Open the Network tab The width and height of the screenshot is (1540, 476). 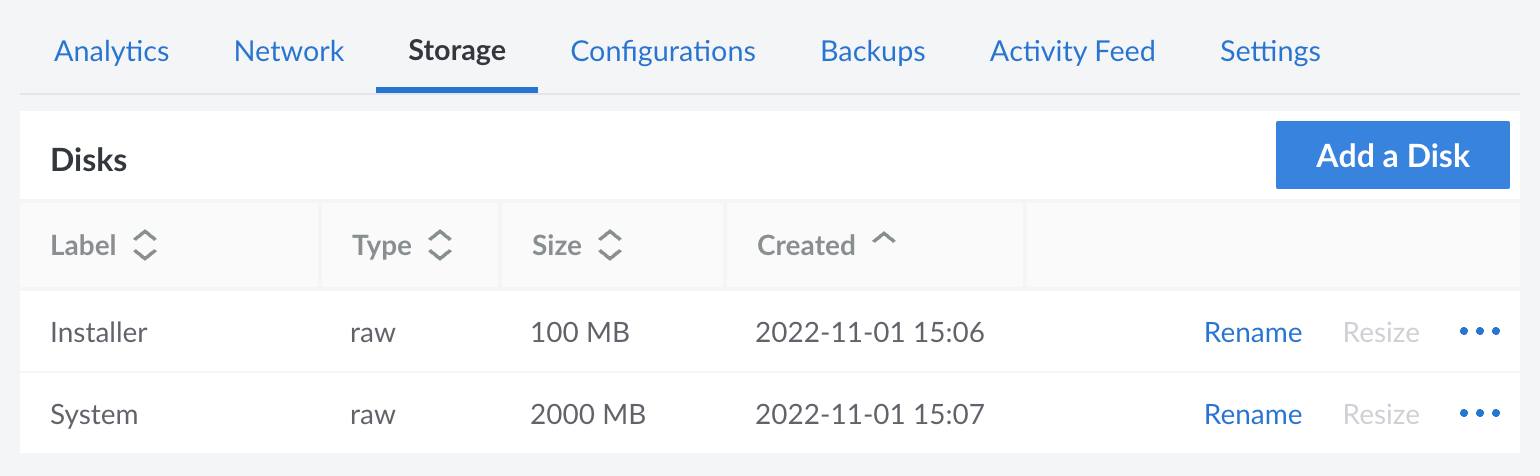289,51
